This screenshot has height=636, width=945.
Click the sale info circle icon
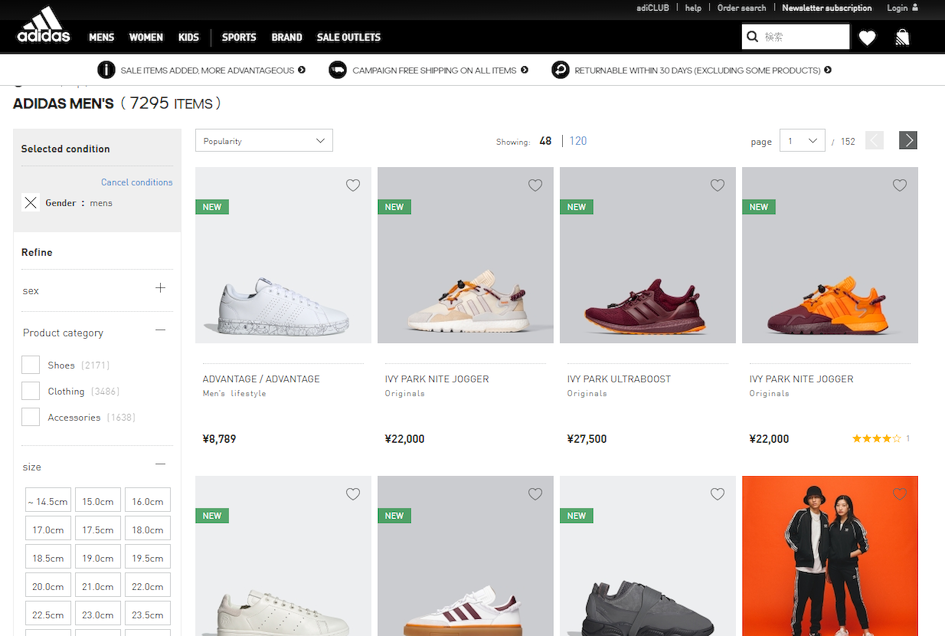pyautogui.click(x=106, y=70)
